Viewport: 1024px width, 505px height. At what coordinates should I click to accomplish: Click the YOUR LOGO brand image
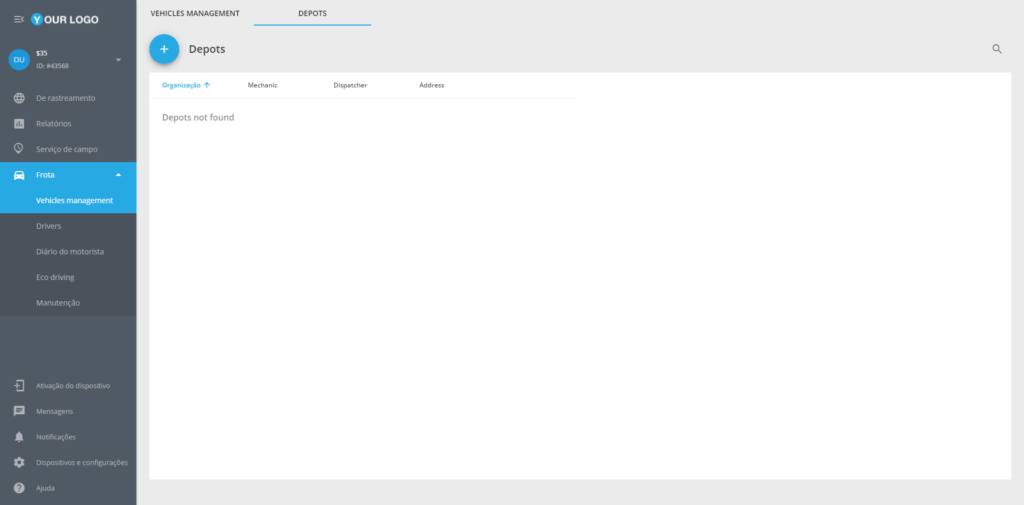click(x=65, y=20)
